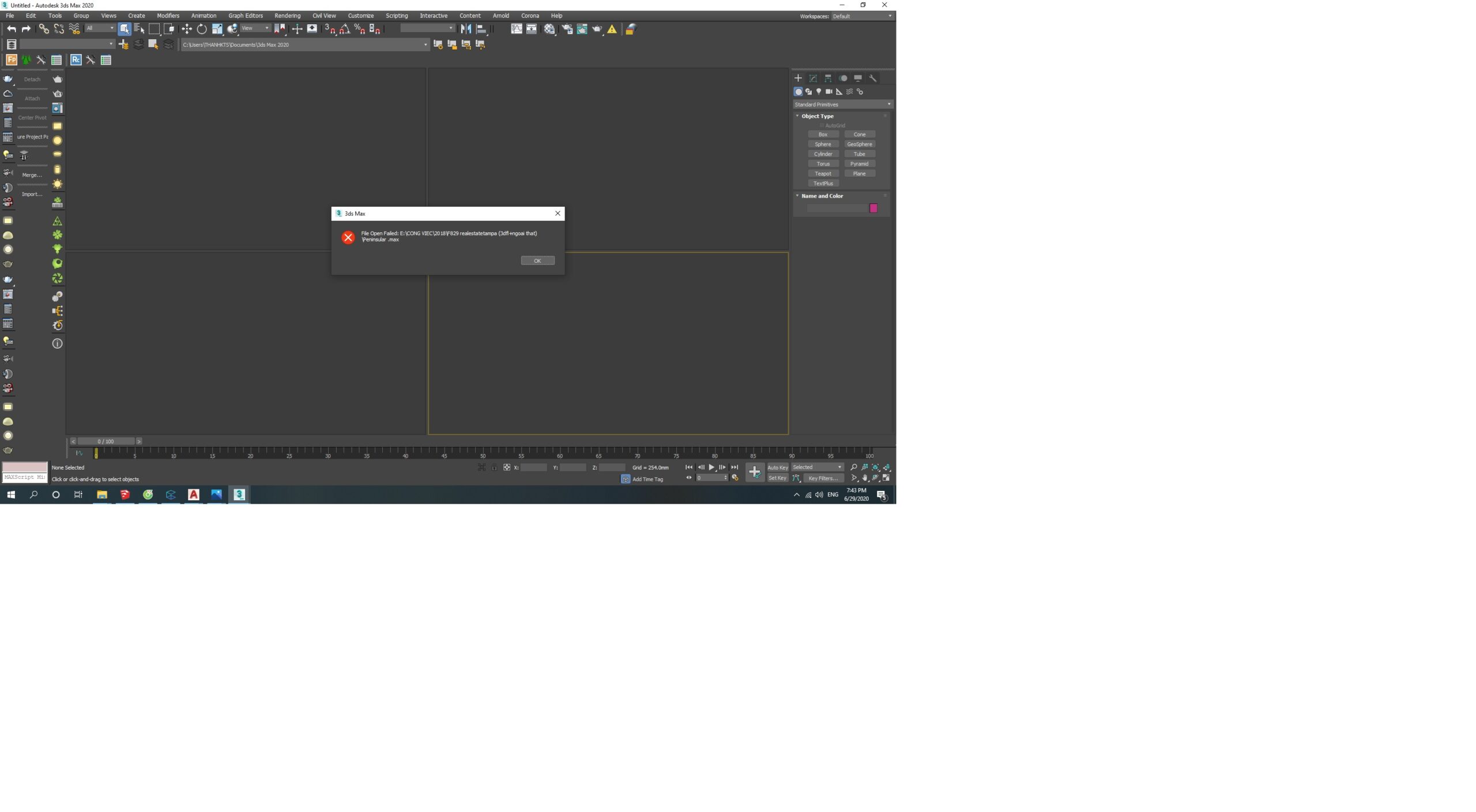This screenshot has height=812, width=1476.
Task: Toggle the AutoGrid checkbox
Action: [822, 125]
